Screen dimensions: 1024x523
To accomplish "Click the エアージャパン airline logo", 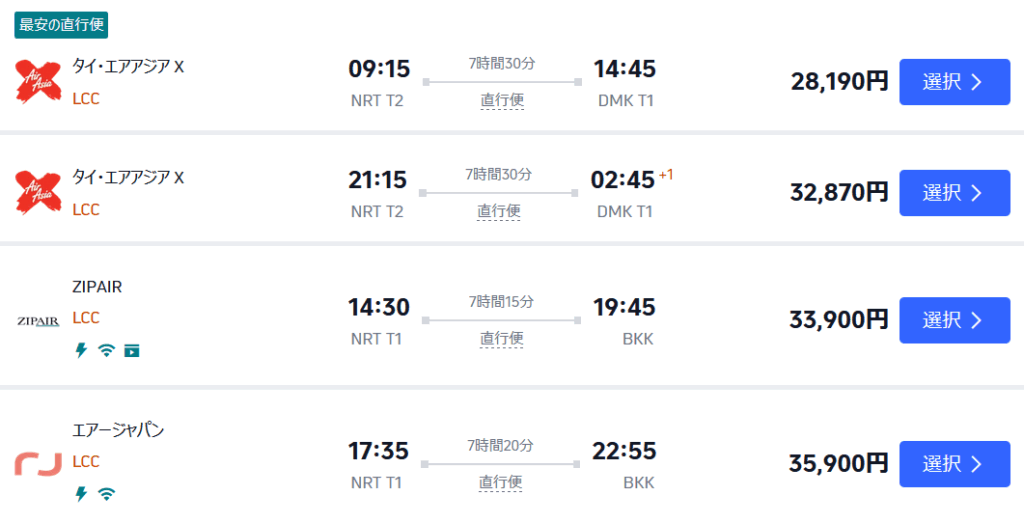I will point(39,464).
